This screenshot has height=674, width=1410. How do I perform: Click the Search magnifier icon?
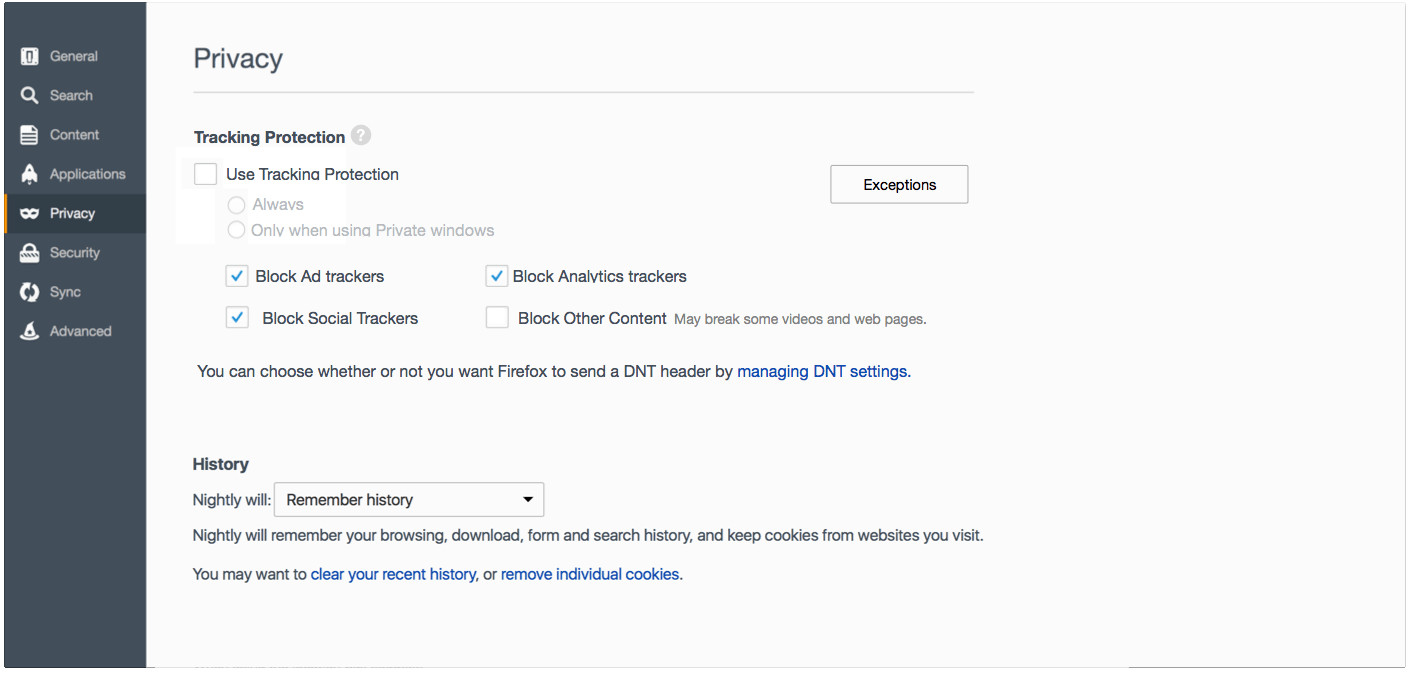(x=30, y=96)
